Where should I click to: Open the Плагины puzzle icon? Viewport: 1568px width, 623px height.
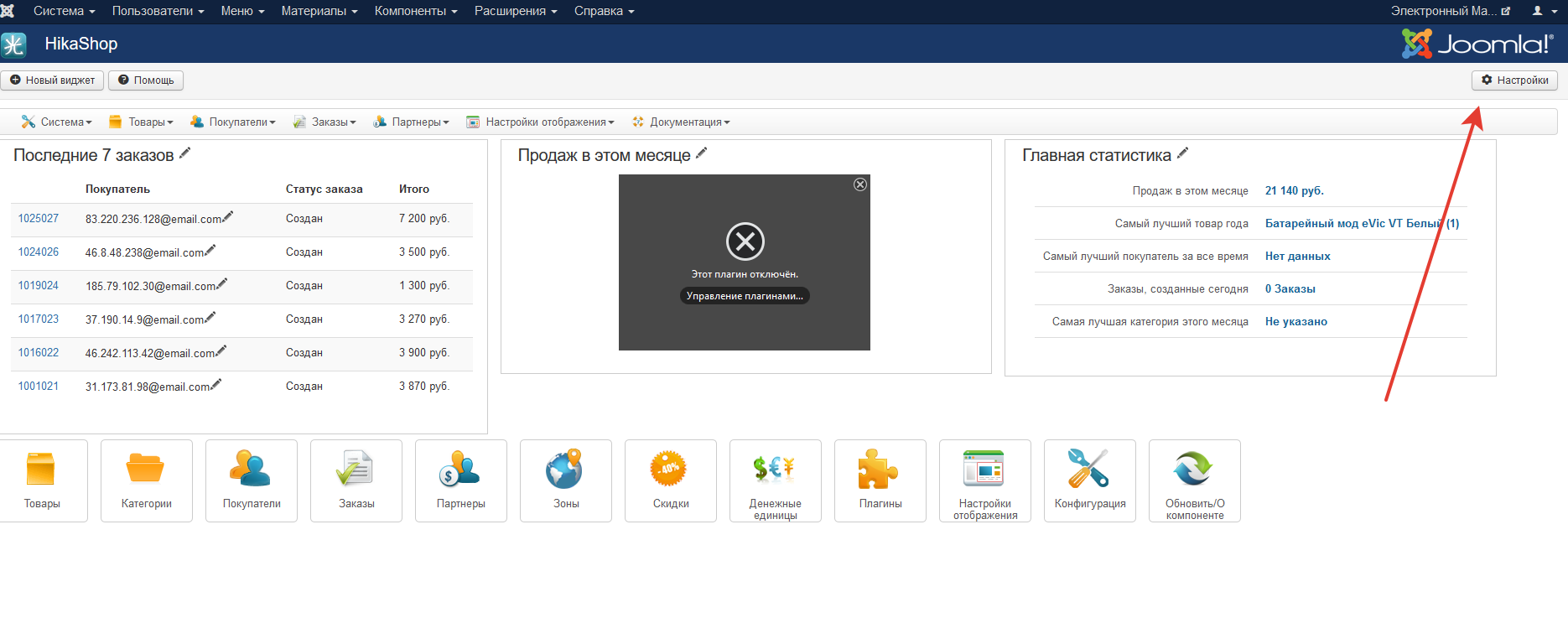[x=880, y=480]
